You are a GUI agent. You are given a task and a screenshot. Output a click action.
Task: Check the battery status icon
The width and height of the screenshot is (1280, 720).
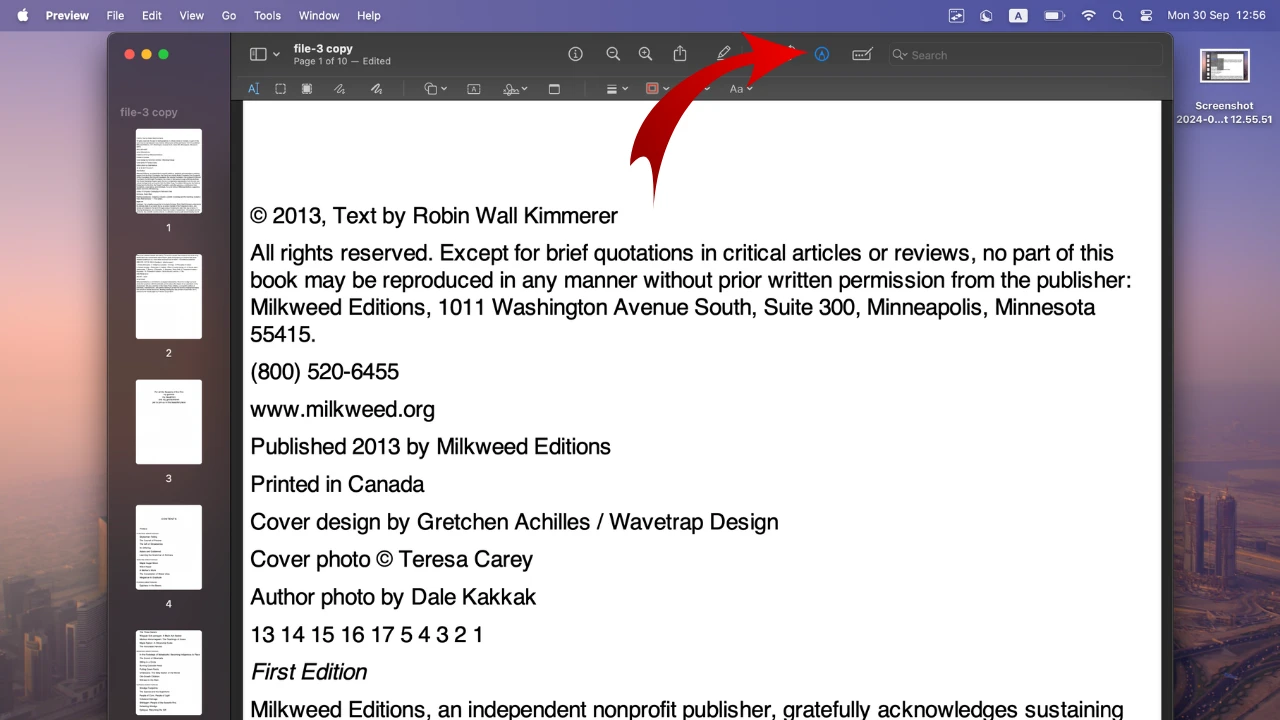(x=1053, y=15)
